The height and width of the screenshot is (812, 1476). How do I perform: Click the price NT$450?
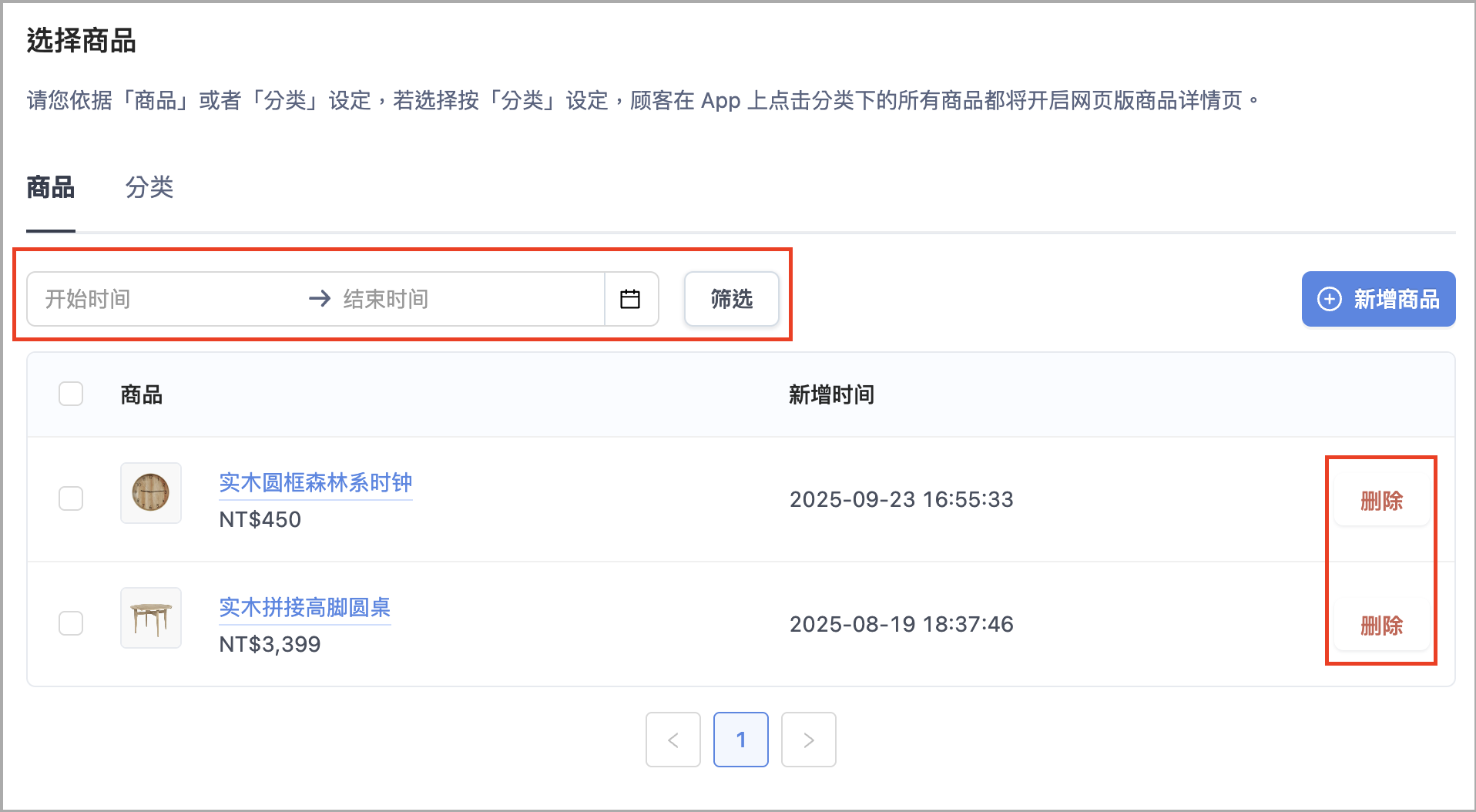pos(260,519)
